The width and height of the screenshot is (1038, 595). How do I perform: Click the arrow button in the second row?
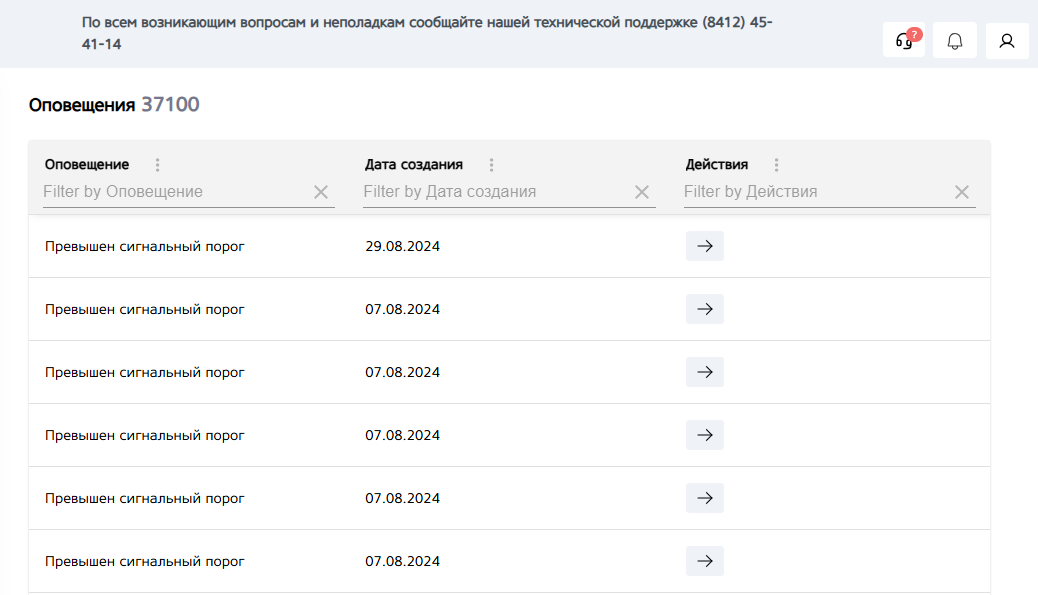coord(705,309)
